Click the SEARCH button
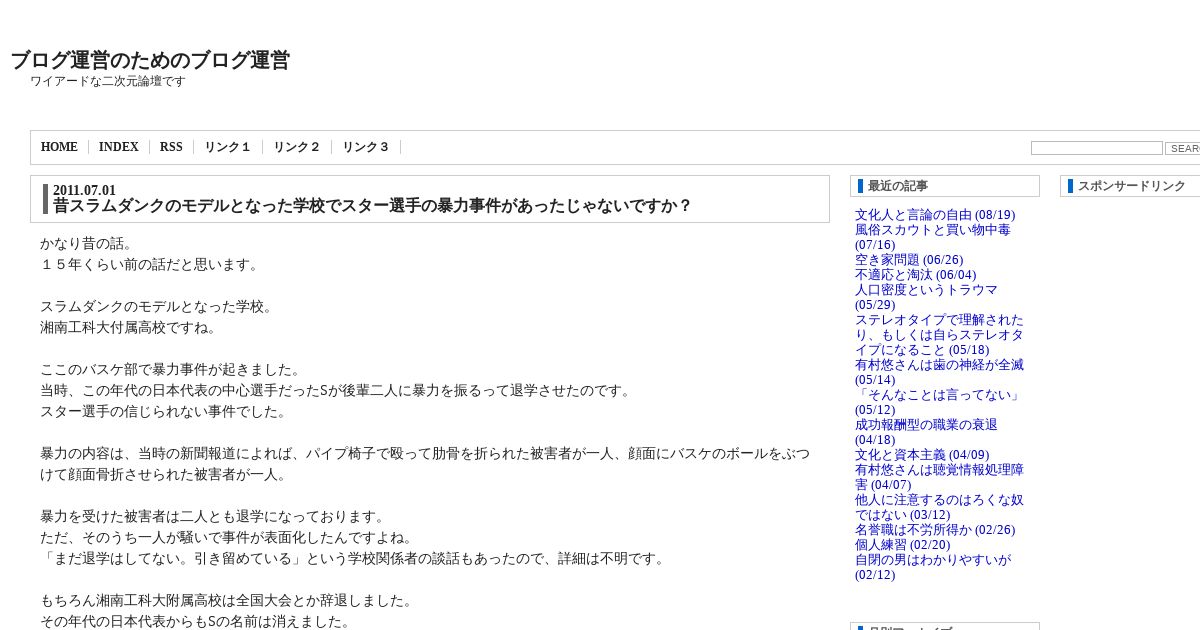 (1184, 148)
